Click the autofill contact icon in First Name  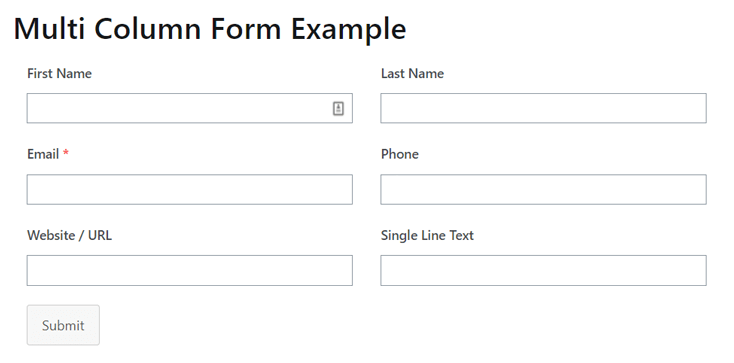click(338, 108)
